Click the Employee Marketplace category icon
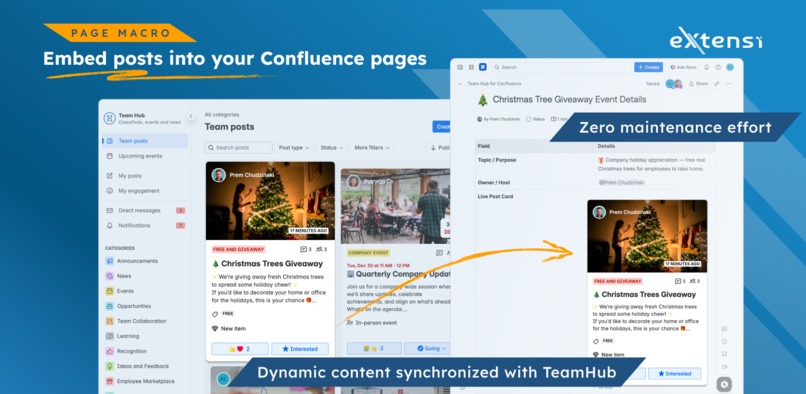 pyautogui.click(x=109, y=381)
